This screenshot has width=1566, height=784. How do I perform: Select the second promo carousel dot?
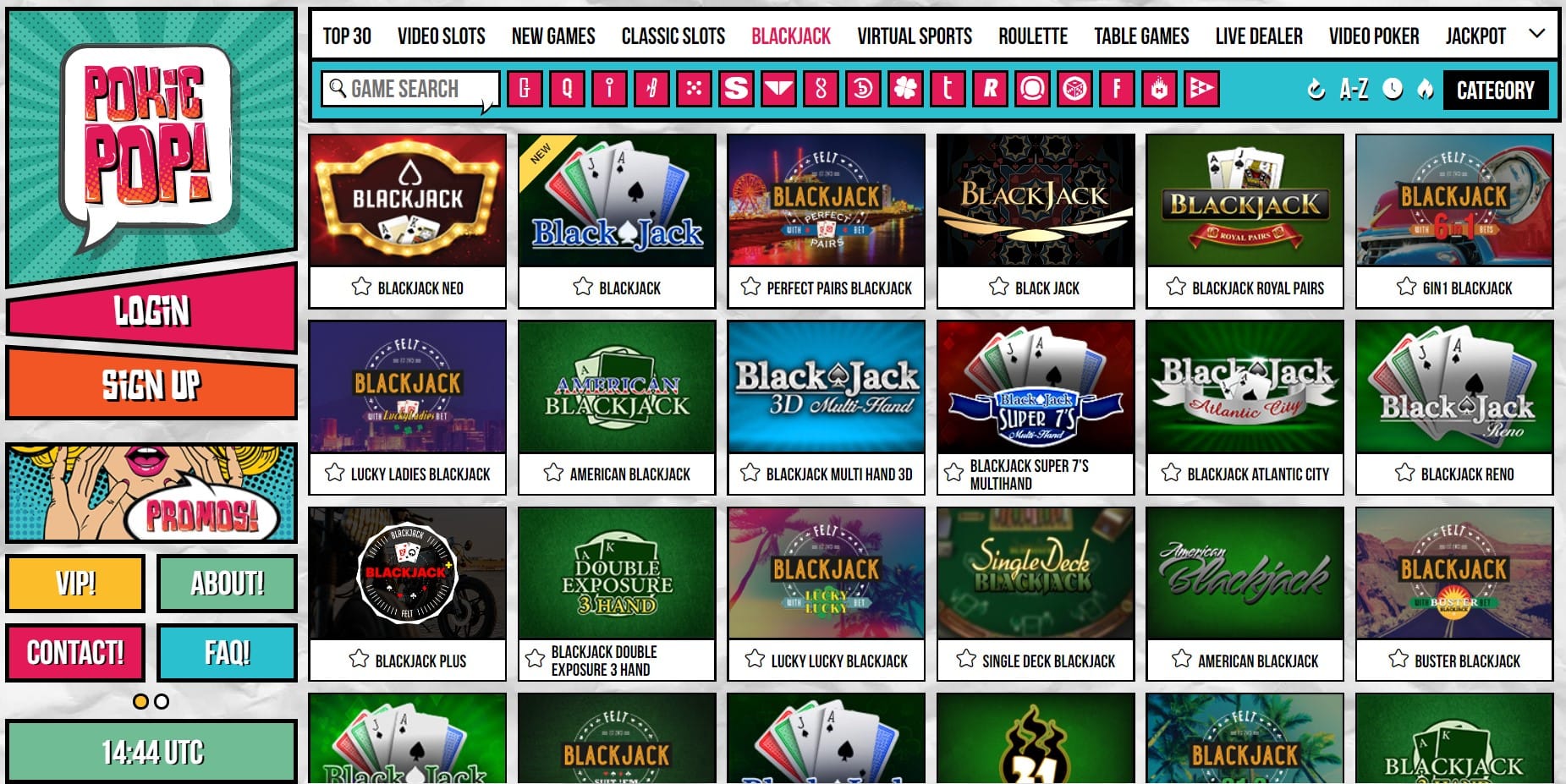[x=162, y=701]
